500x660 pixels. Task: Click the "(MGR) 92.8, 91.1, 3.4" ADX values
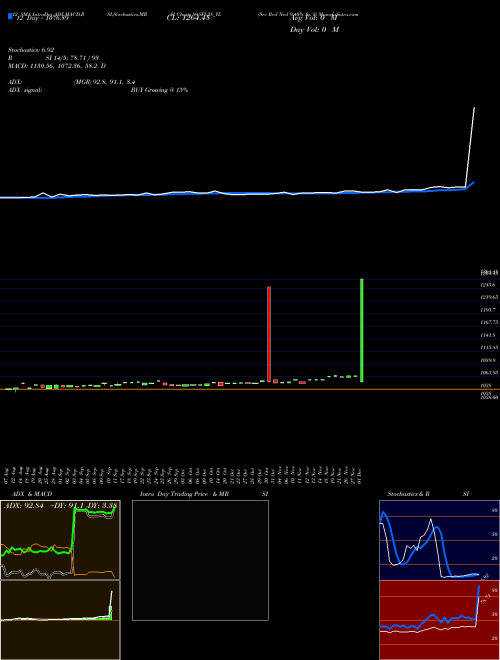104,82
